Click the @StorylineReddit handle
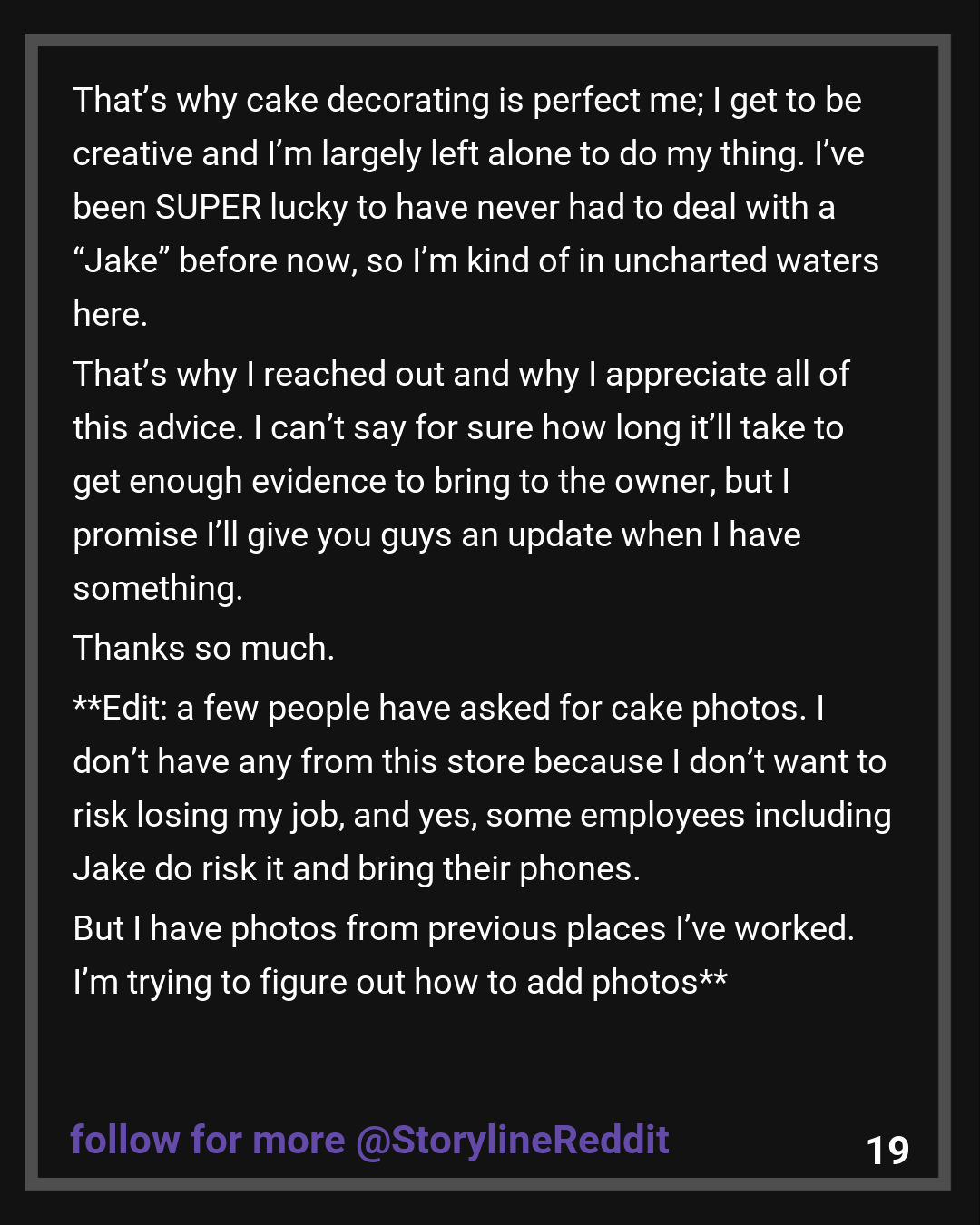The width and height of the screenshot is (980, 1225). pyautogui.click(x=512, y=1140)
